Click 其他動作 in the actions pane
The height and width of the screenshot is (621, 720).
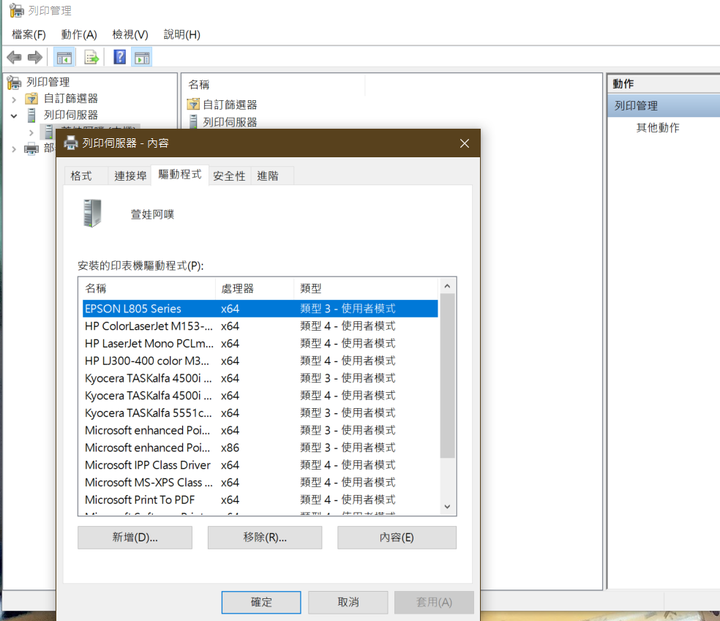pyautogui.click(x=657, y=128)
